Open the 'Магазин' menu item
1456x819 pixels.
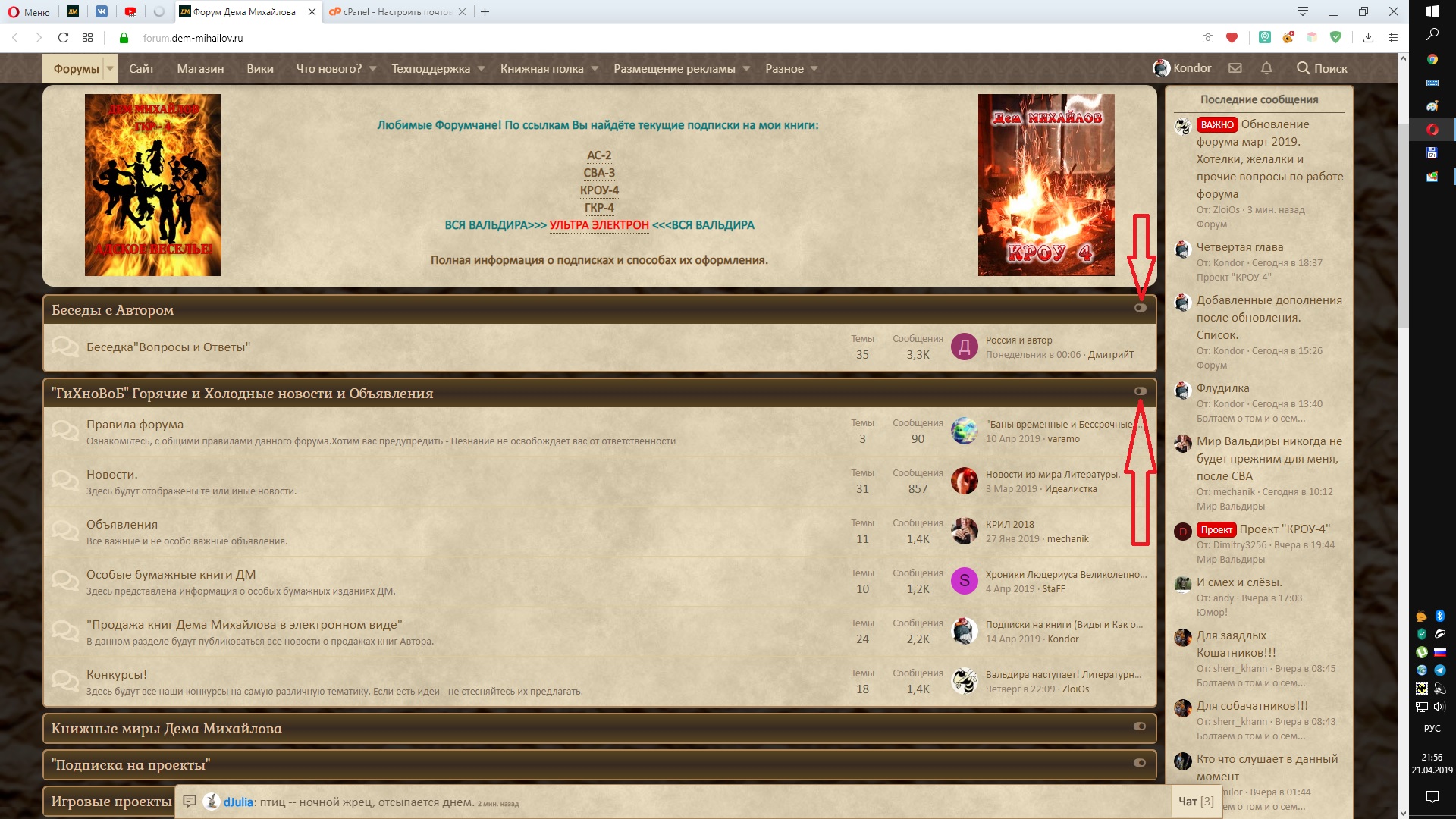pos(200,68)
